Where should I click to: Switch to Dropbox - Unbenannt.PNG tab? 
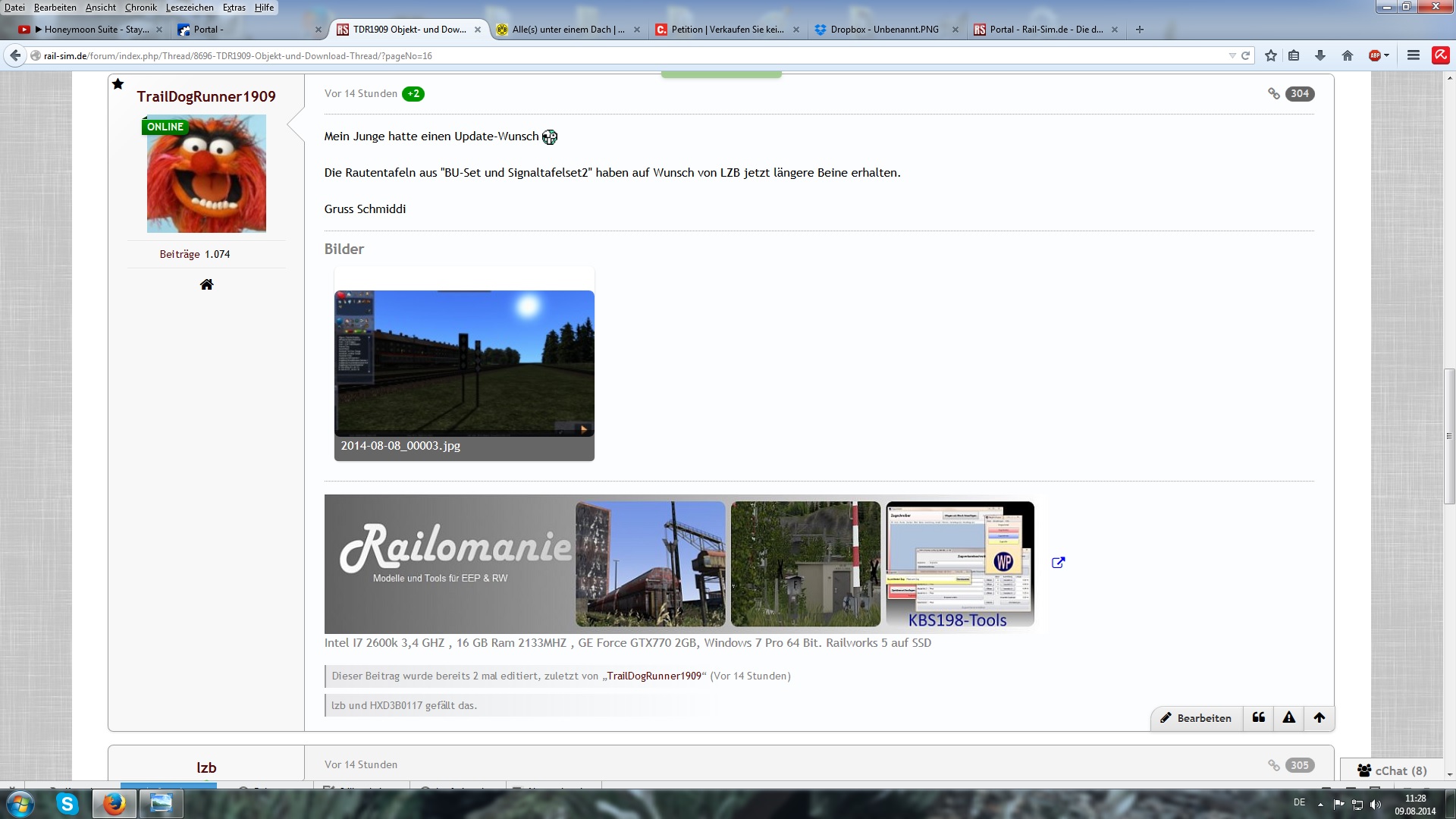[883, 30]
